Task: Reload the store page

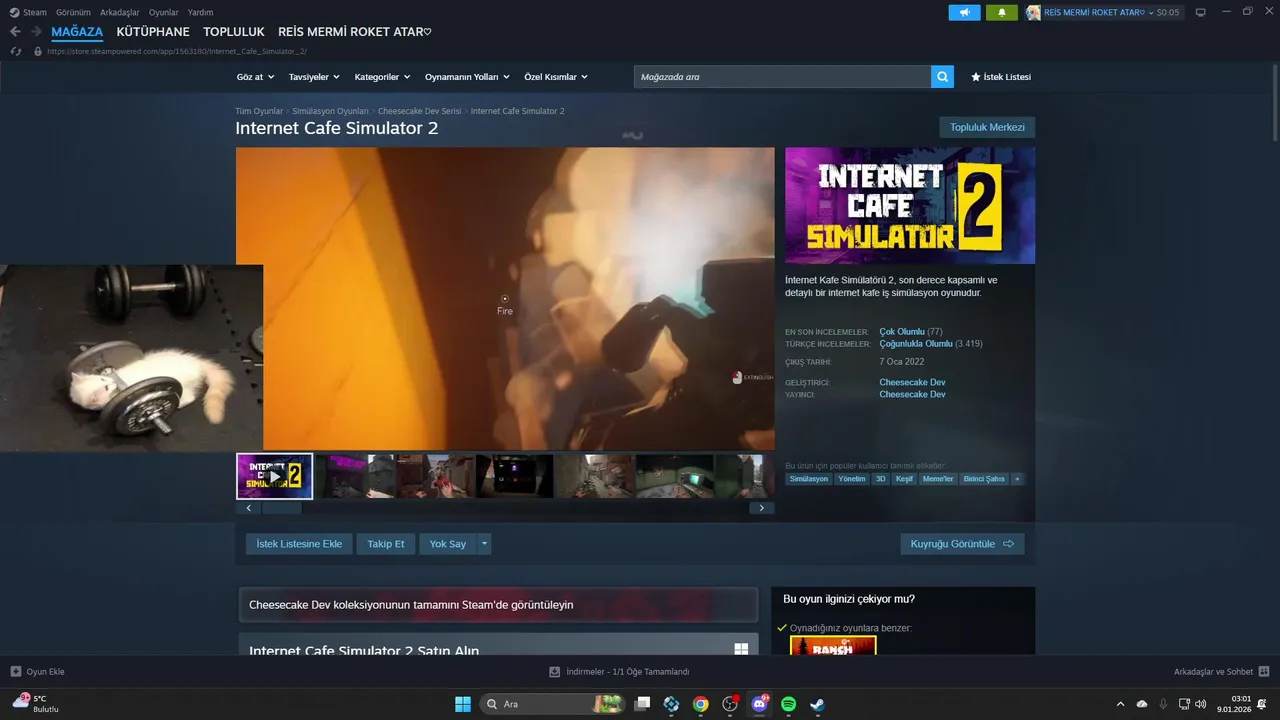Action: tap(15, 51)
